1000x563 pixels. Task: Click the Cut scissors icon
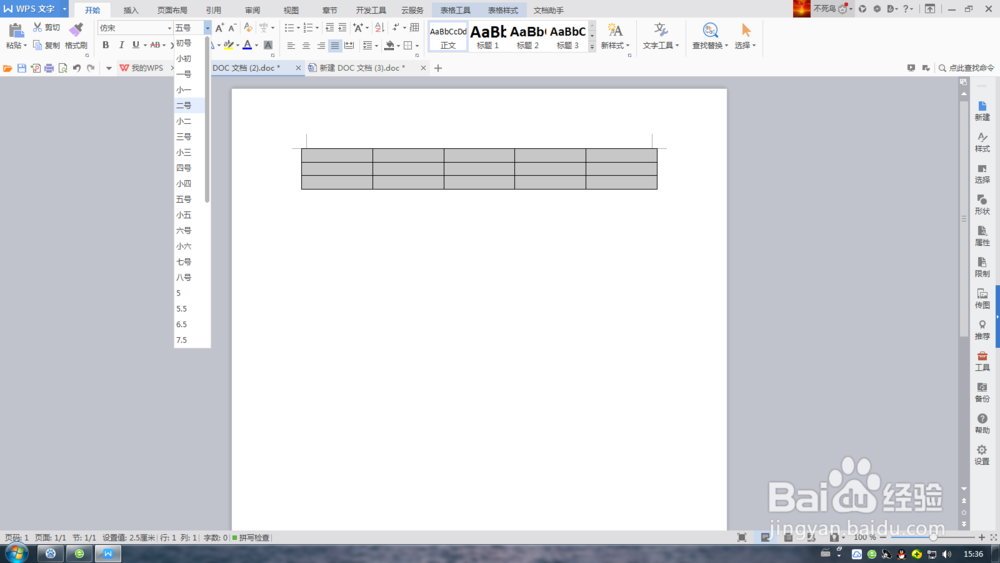tap(38, 27)
